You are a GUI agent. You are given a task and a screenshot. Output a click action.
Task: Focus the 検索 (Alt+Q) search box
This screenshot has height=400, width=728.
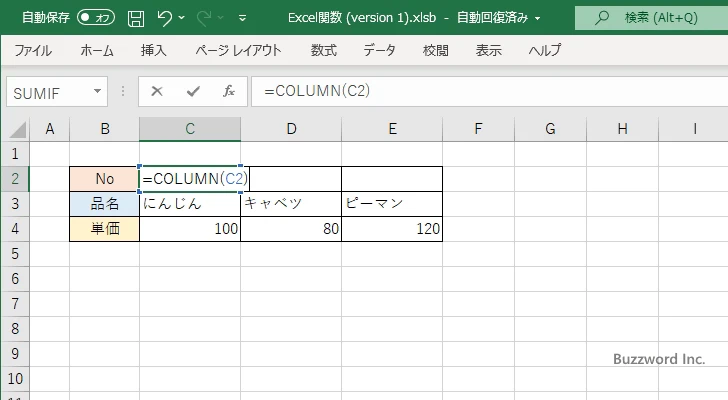coord(651,18)
